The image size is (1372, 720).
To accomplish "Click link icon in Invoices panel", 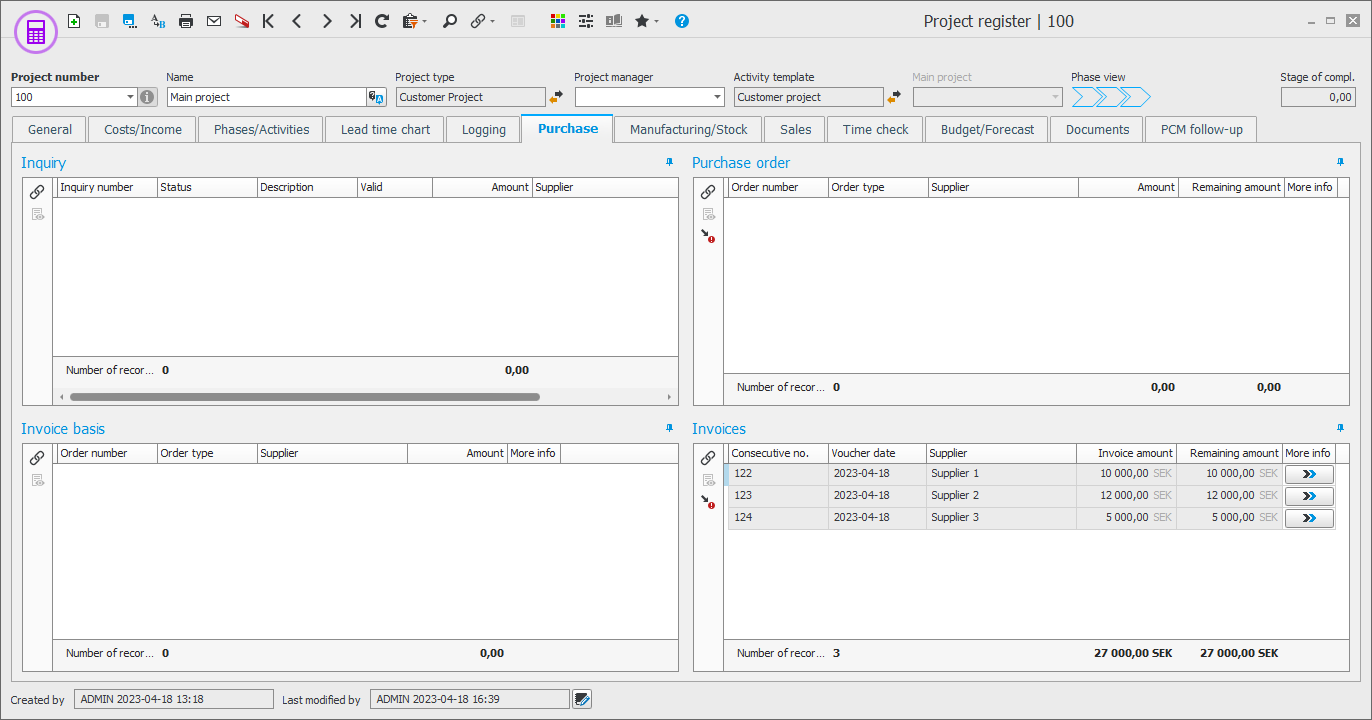I will pyautogui.click(x=708, y=457).
